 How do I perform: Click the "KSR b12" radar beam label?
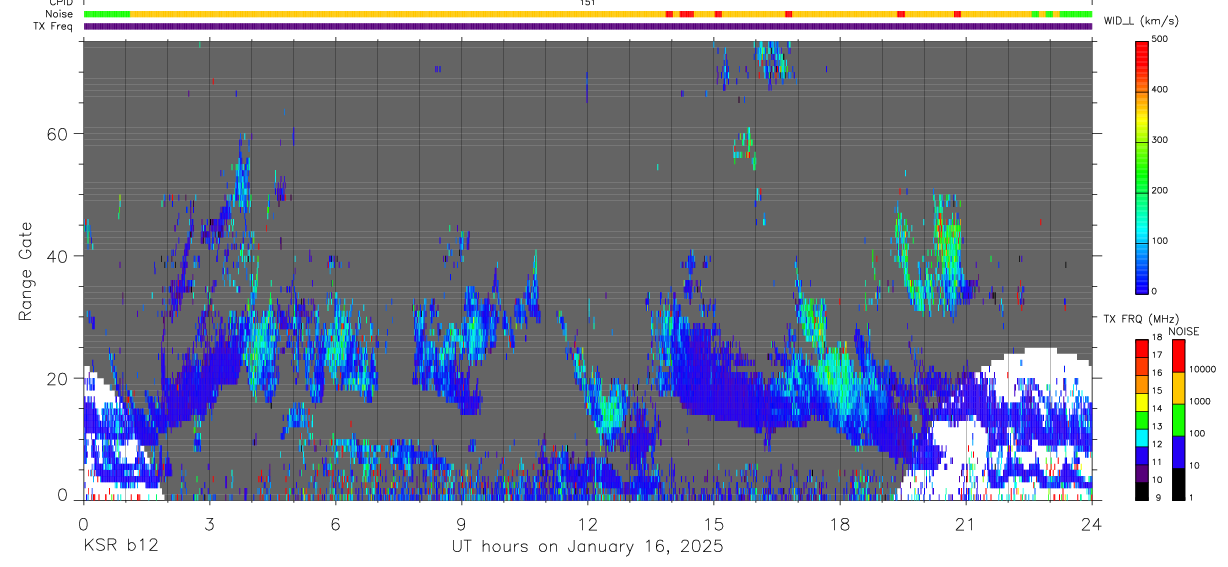(x=119, y=546)
